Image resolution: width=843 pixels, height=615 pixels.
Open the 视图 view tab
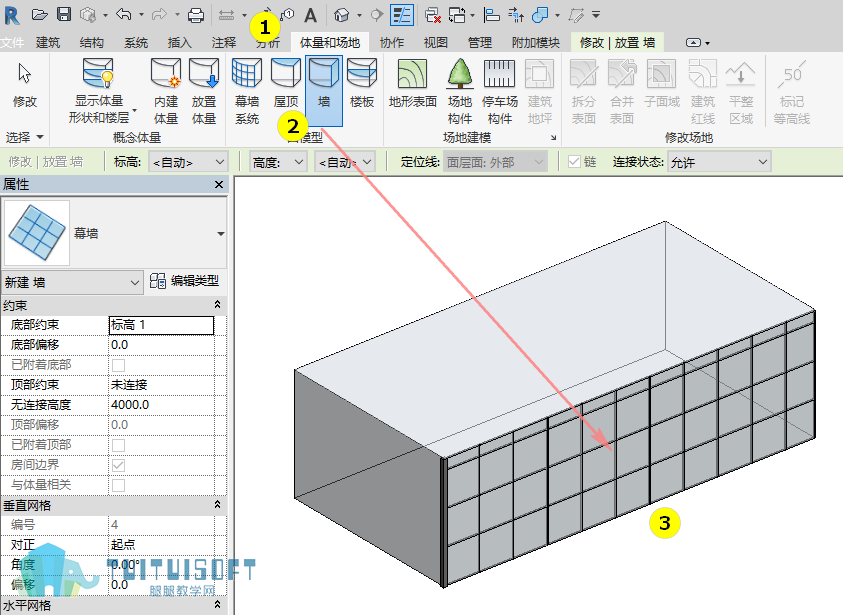point(435,42)
